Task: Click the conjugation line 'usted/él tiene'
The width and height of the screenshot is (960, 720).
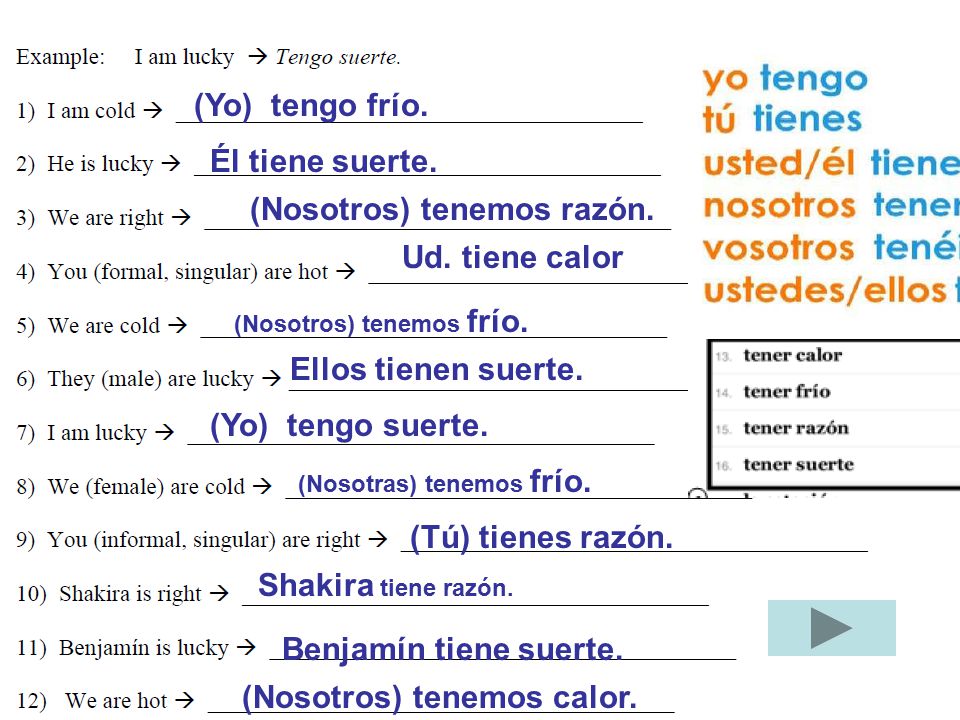Action: click(831, 163)
